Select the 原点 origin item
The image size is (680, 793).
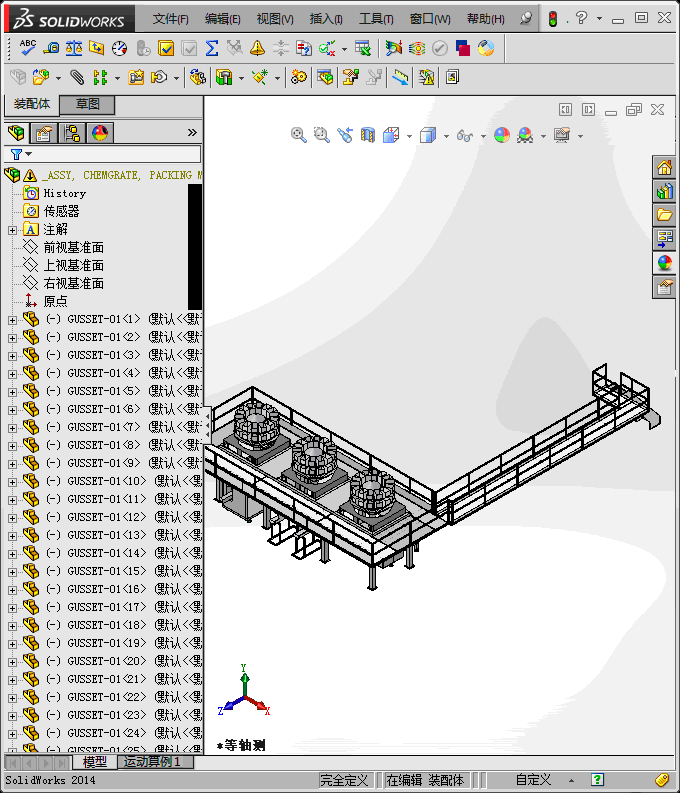point(55,301)
